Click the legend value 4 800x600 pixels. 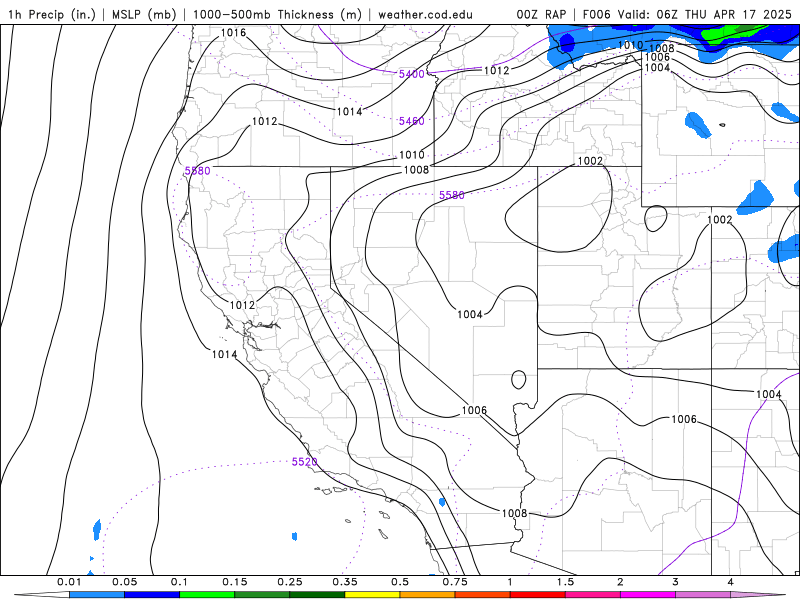731,582
